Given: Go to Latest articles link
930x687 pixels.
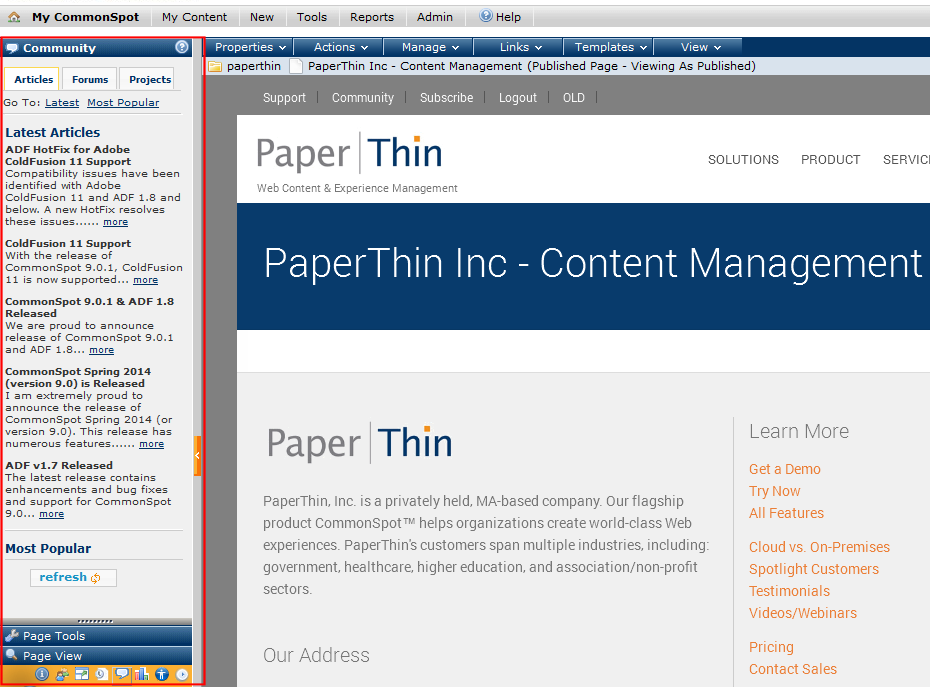Looking at the screenshot, I should (62, 103).
